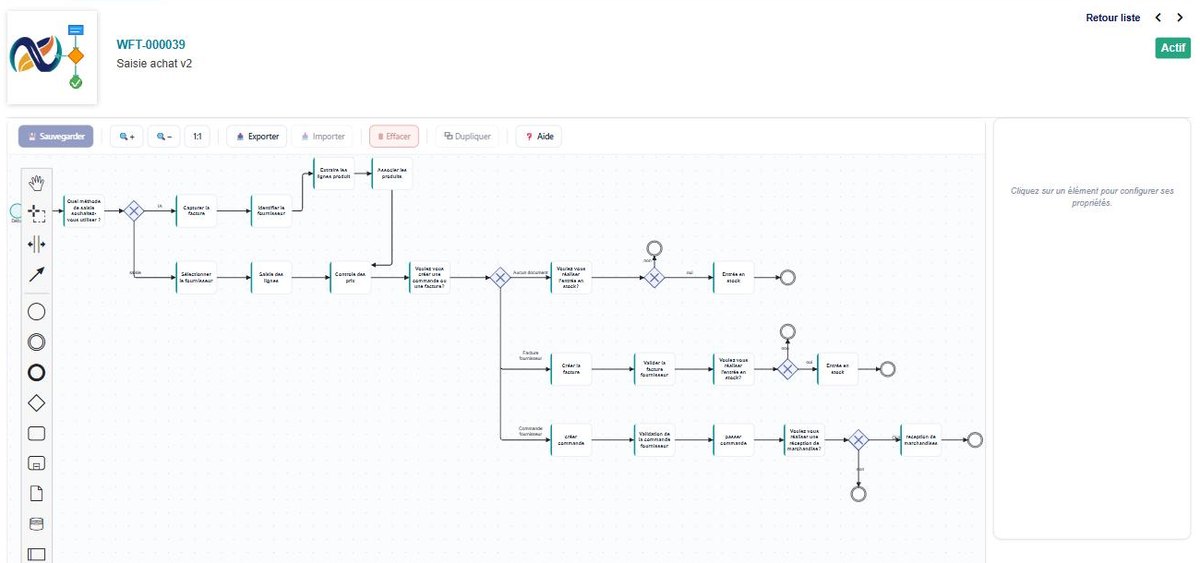This screenshot has width=1200, height=563.
Task: Add an intermediate event (double circle) from palette
Action: click(x=37, y=342)
